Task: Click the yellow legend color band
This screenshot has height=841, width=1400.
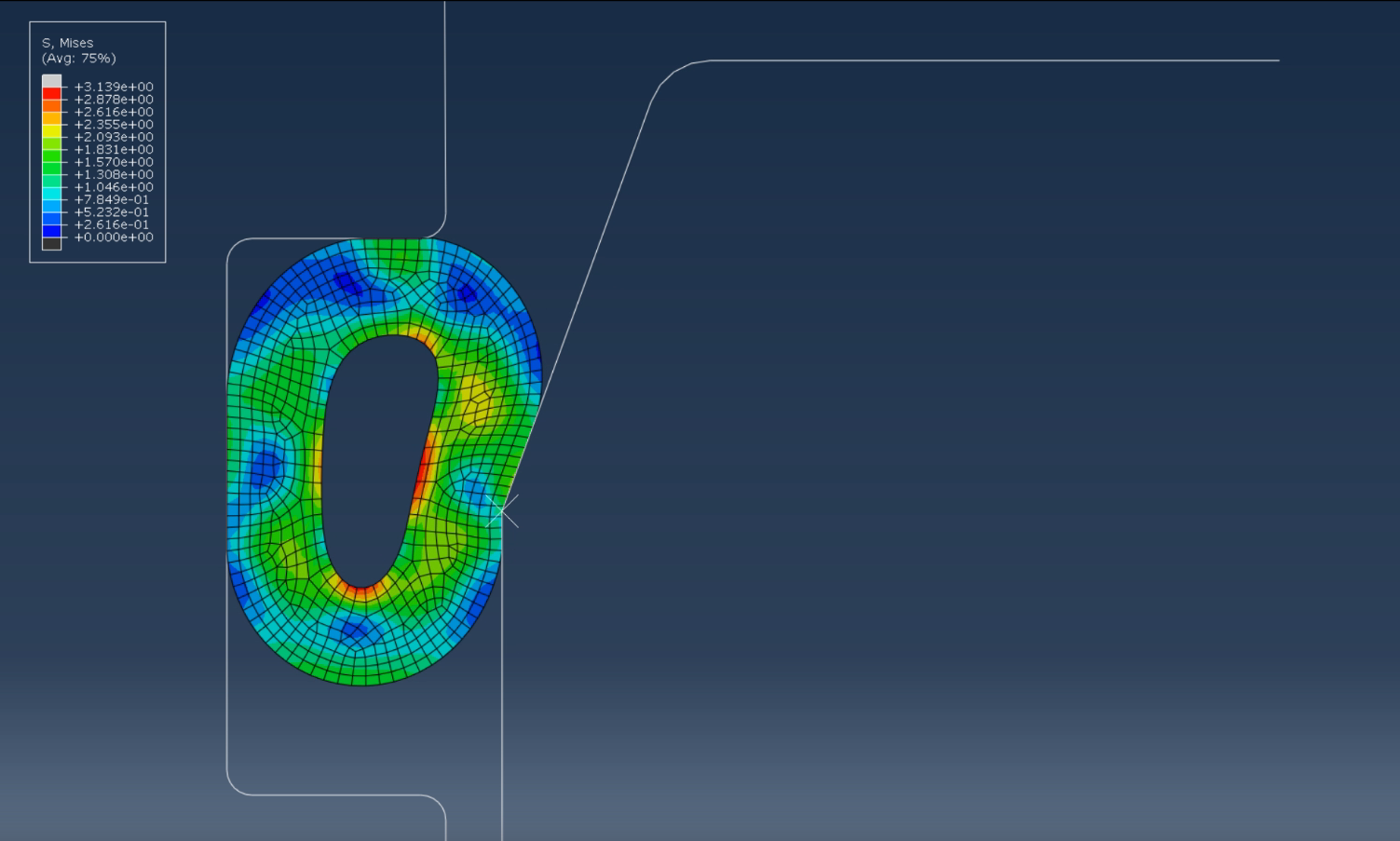Action: [x=51, y=131]
